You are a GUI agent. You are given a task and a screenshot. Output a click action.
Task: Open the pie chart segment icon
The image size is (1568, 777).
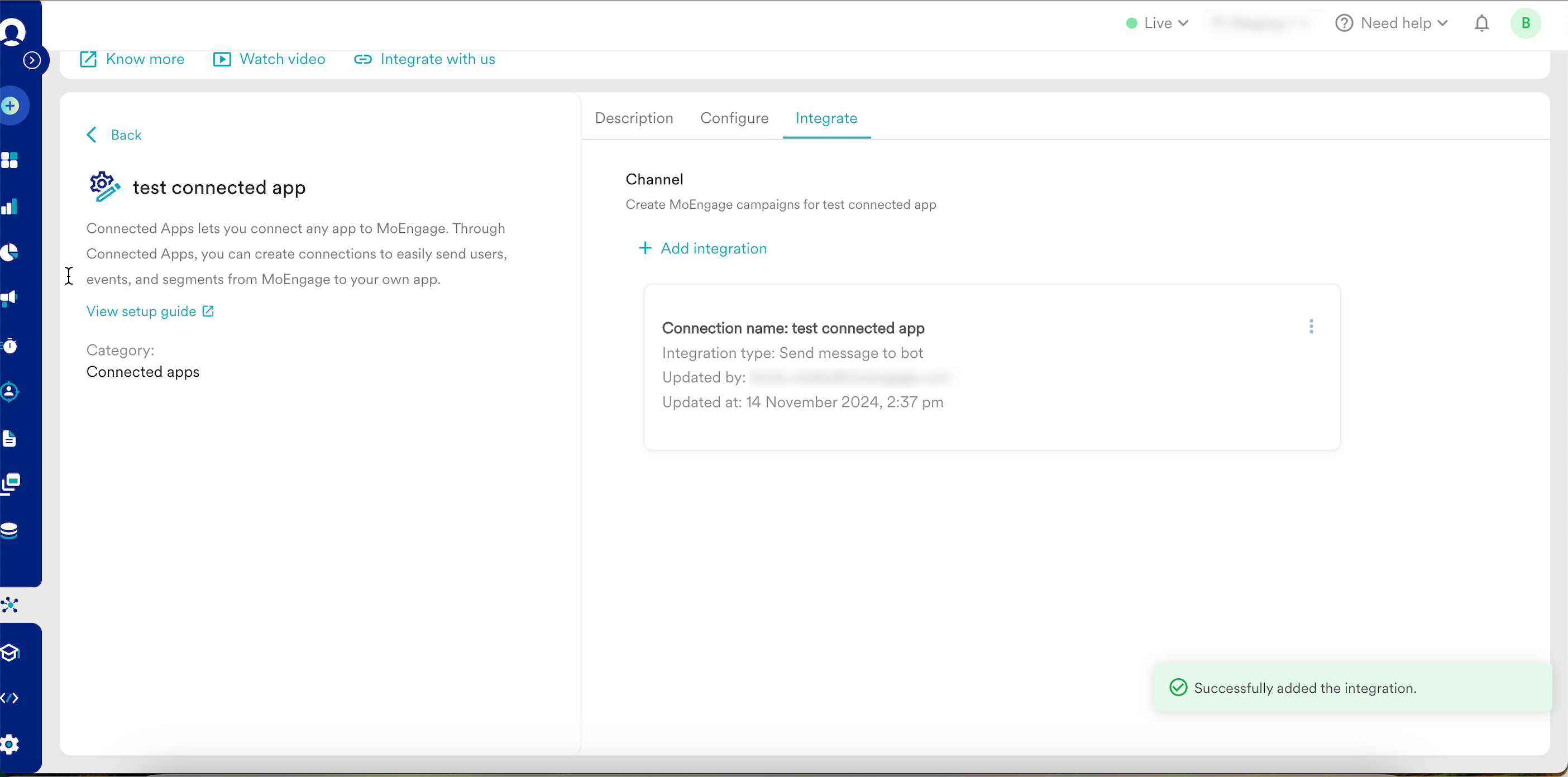coord(9,252)
